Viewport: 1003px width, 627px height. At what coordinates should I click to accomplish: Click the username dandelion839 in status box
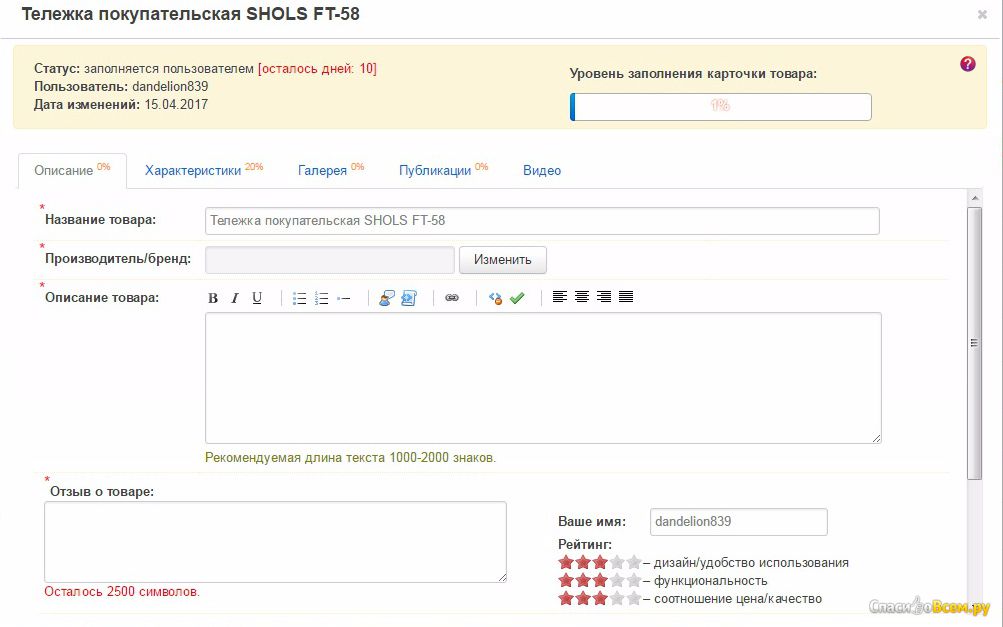(x=170, y=86)
